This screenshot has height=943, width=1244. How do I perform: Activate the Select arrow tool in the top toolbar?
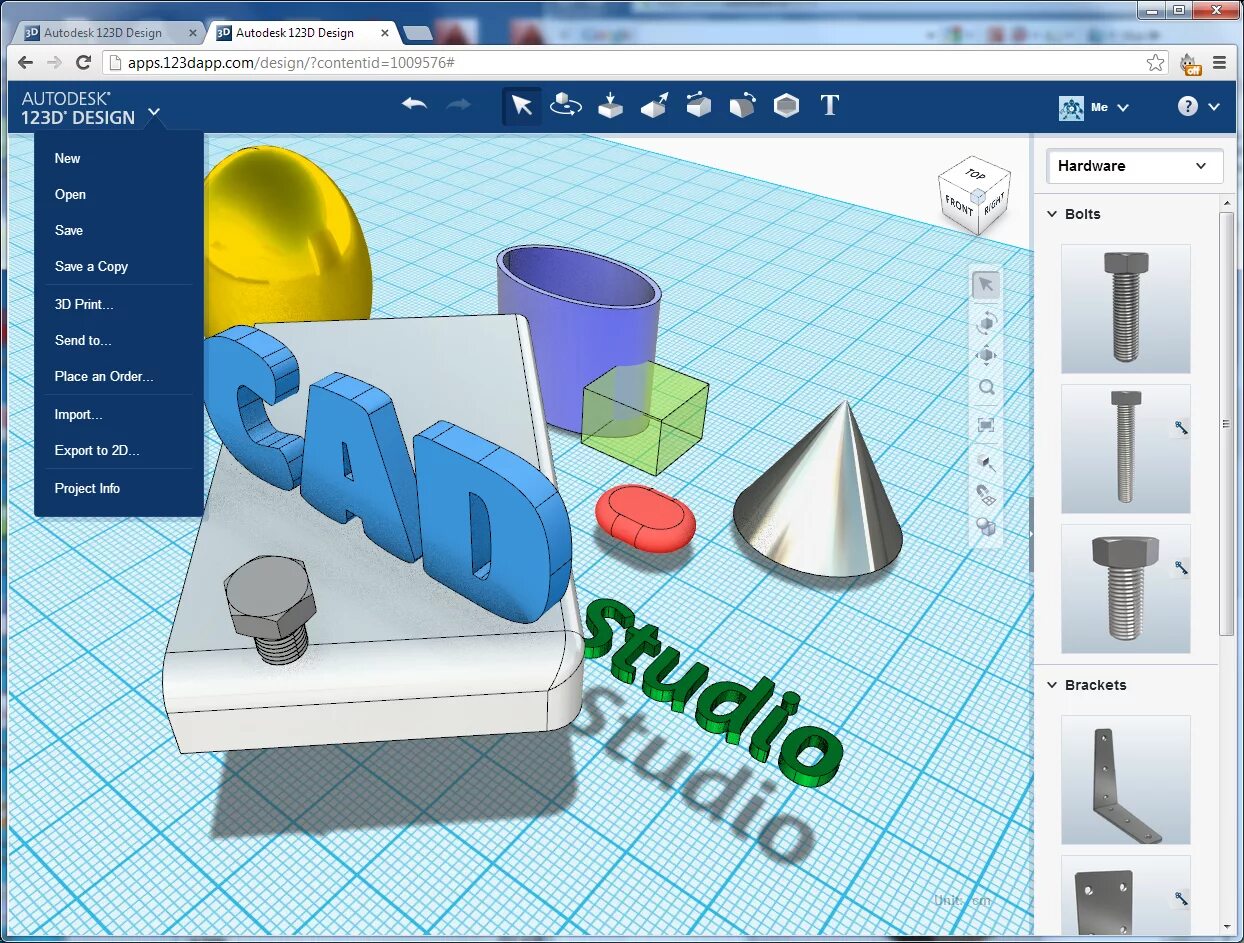[521, 105]
